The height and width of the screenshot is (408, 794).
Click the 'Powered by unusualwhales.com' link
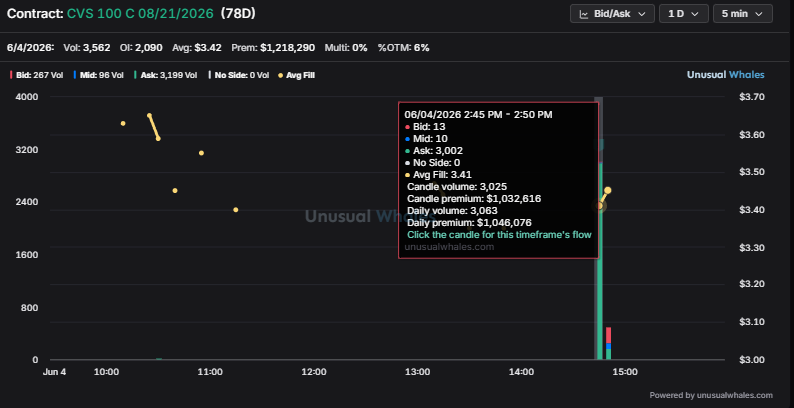coord(711,395)
